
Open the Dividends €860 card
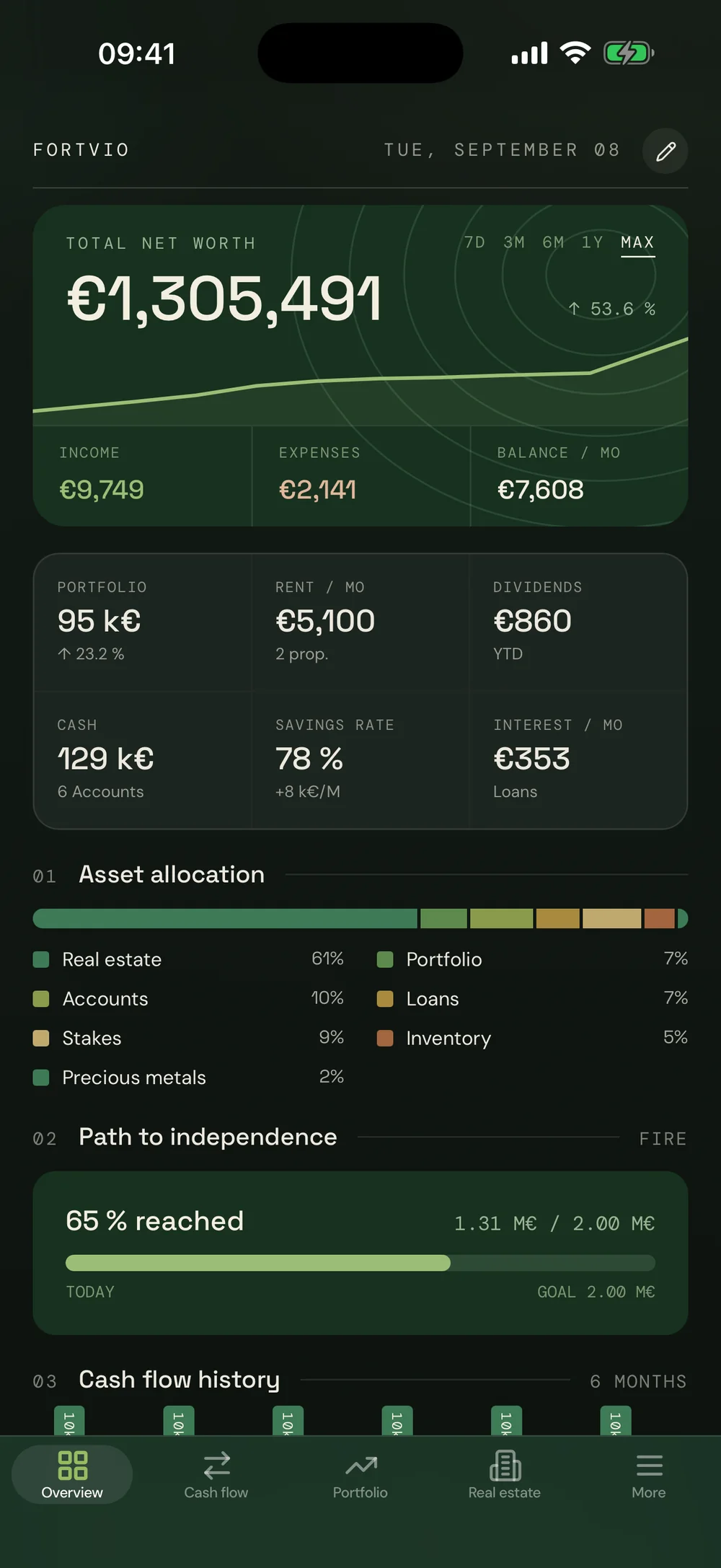[x=578, y=622]
